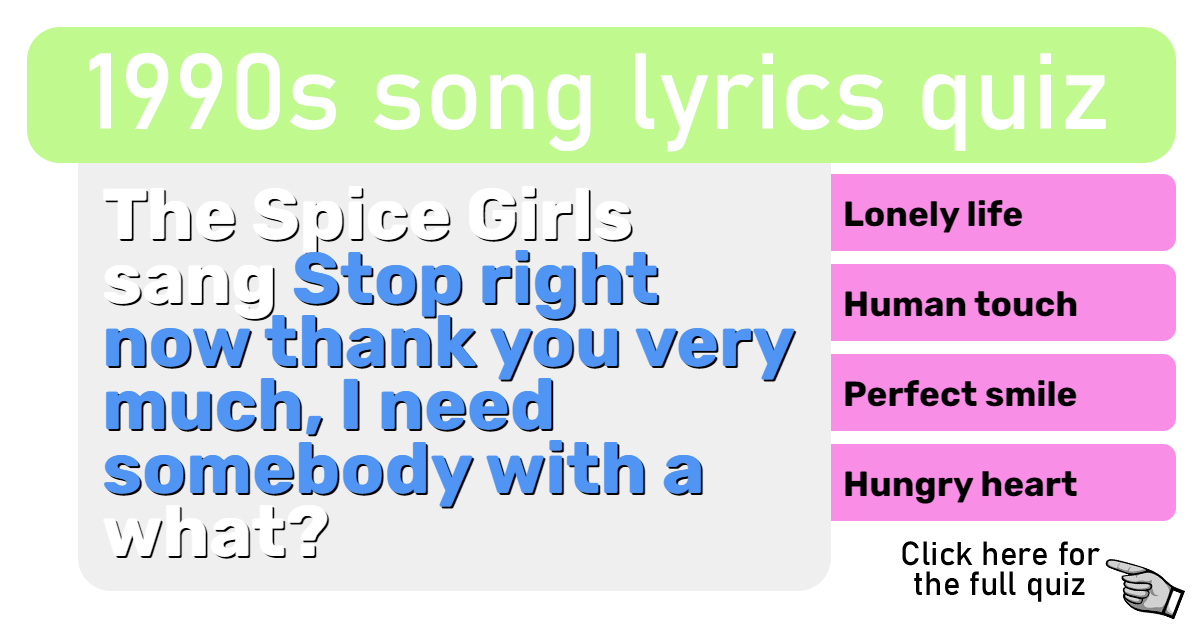Click the the full quiz text line
Image resolution: width=1200 pixels, height=628 pixels.
tap(999, 584)
